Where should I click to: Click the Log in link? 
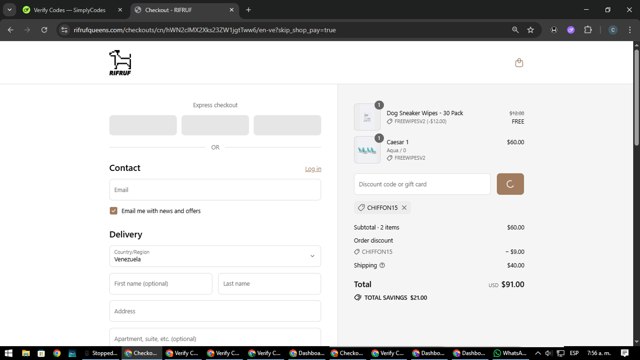[x=313, y=169]
